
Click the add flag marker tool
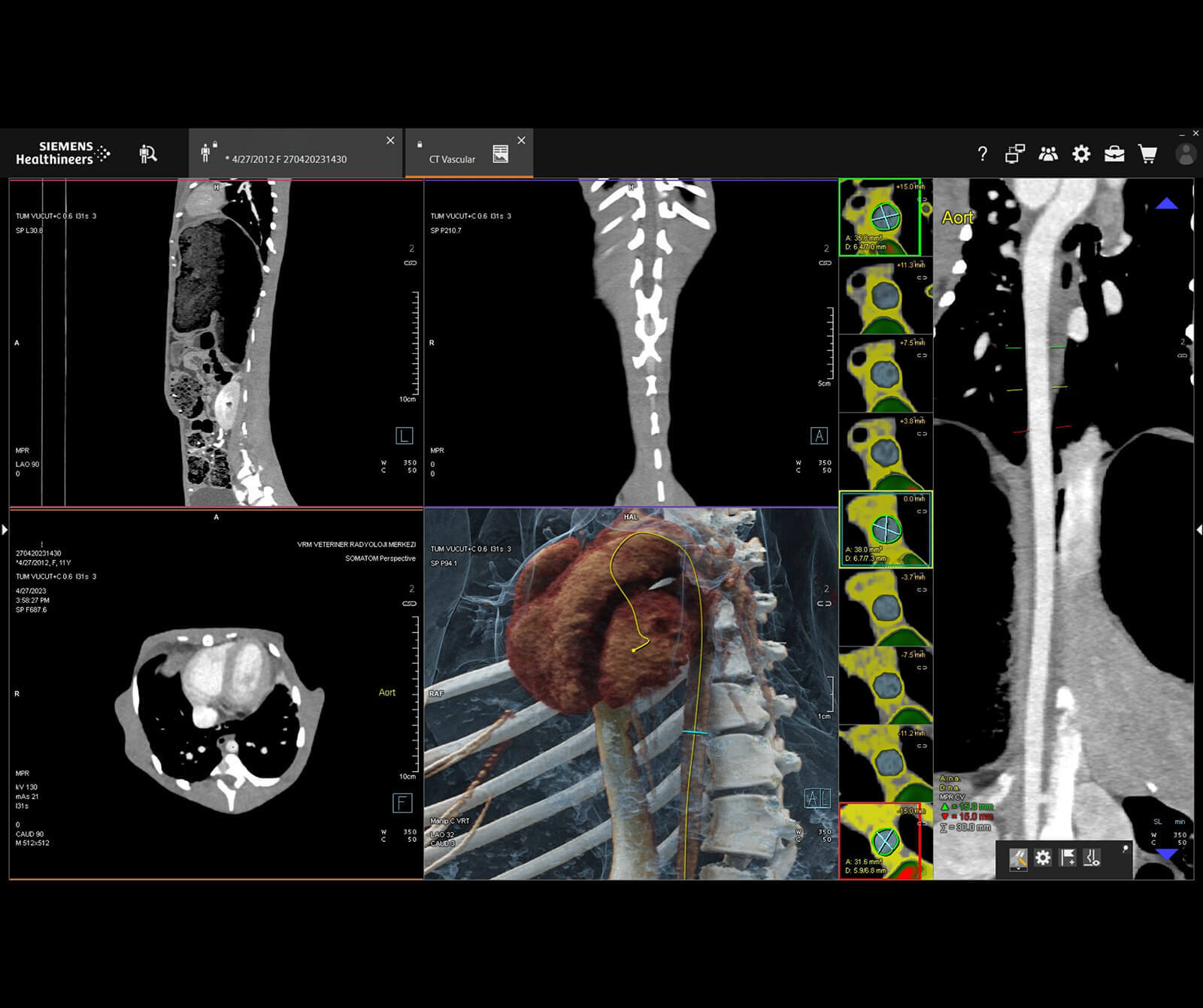coord(1067,858)
